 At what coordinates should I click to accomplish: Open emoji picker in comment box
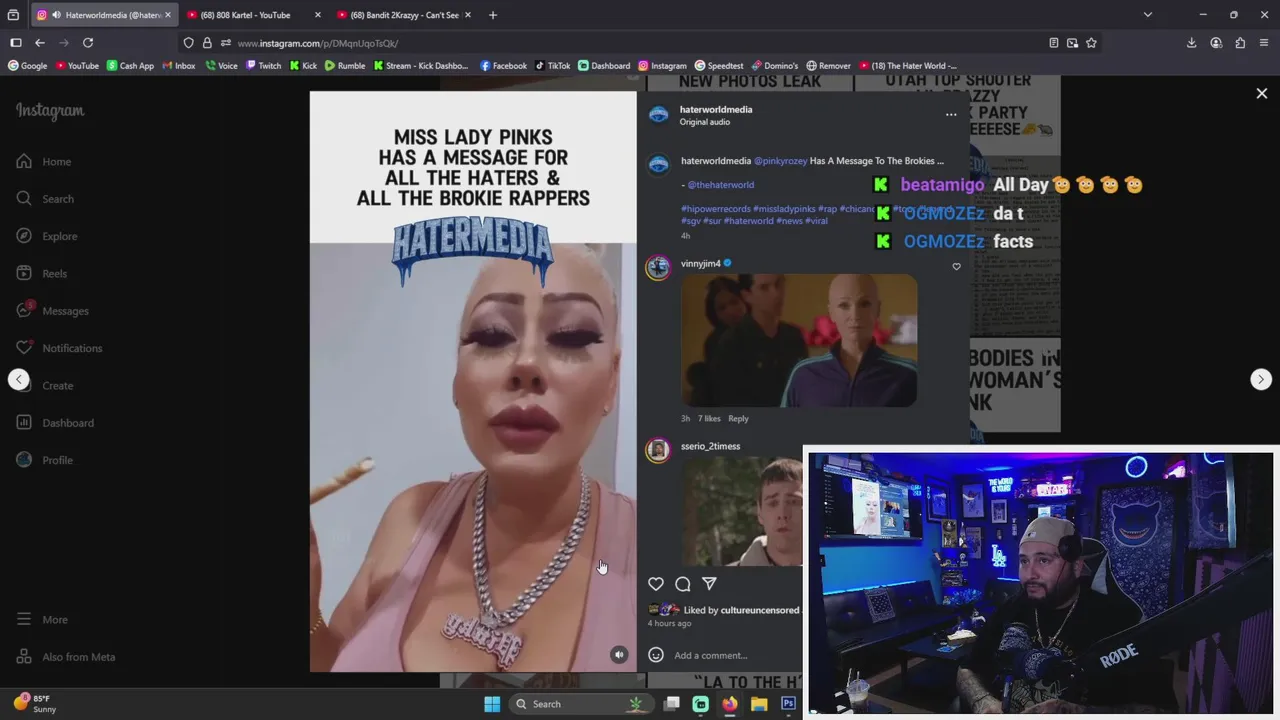(x=656, y=655)
